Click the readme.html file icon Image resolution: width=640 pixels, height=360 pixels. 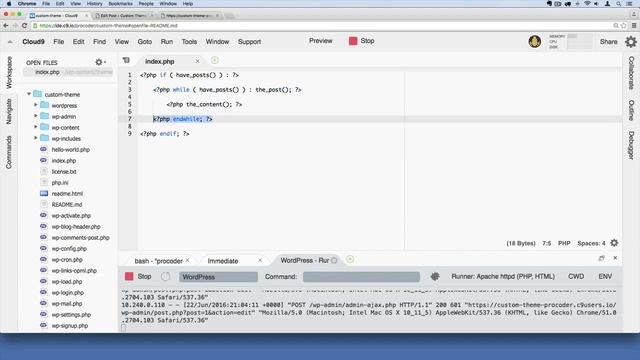click(44, 193)
